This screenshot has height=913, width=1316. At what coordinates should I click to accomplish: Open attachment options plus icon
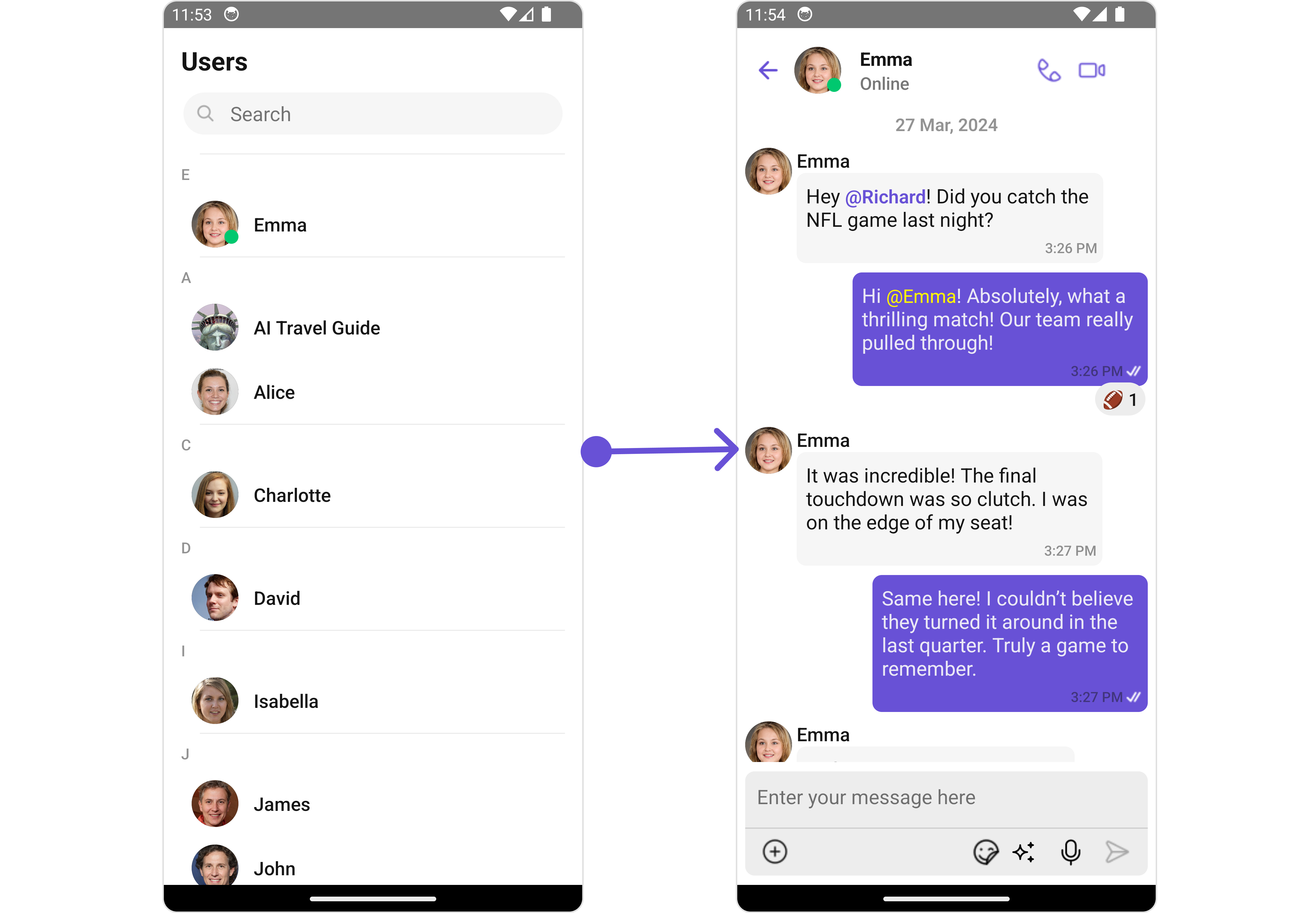pos(774,852)
